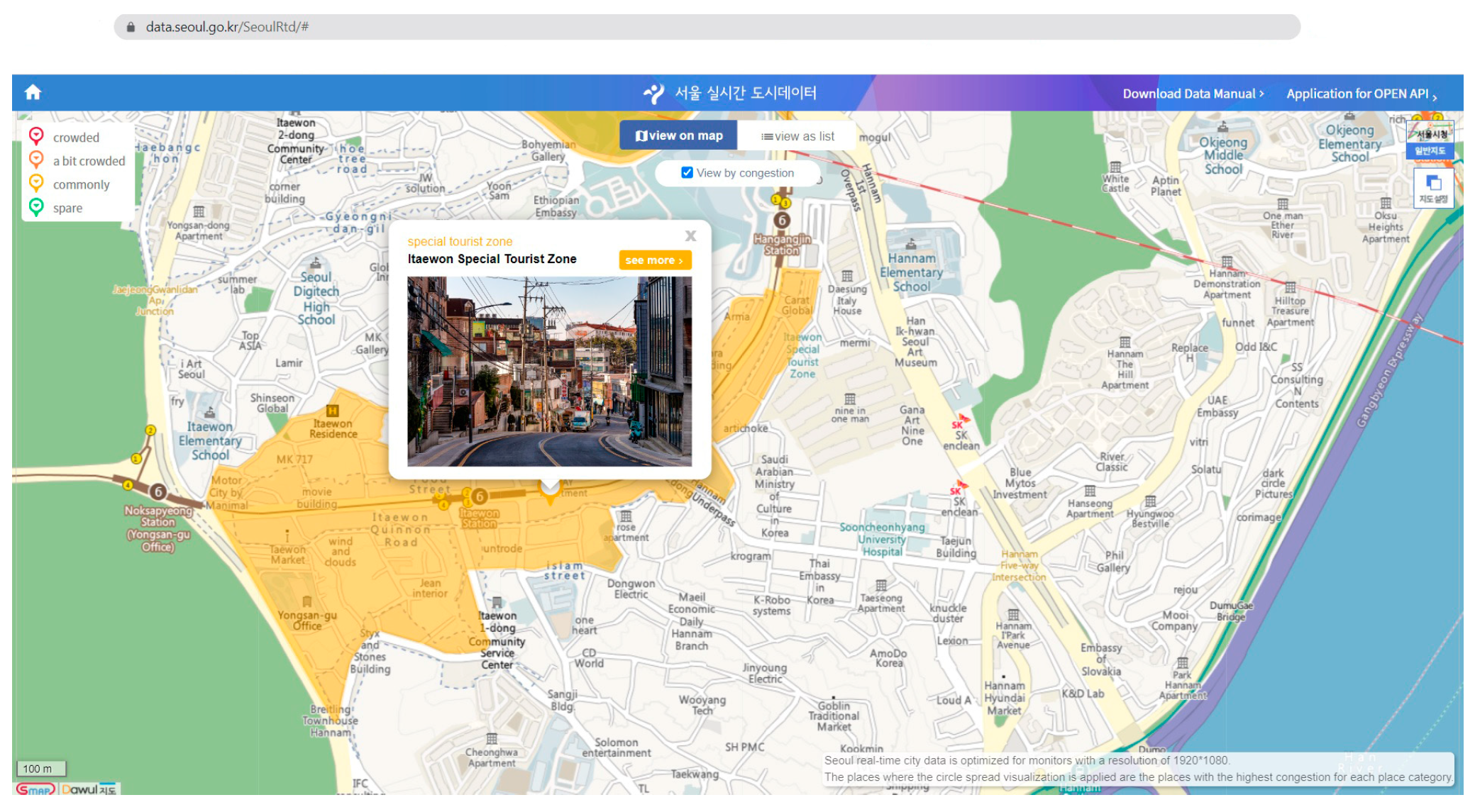Image resolution: width=1475 pixels, height=812 pixels.
Task: Click the browser address bar
Action: (706, 27)
